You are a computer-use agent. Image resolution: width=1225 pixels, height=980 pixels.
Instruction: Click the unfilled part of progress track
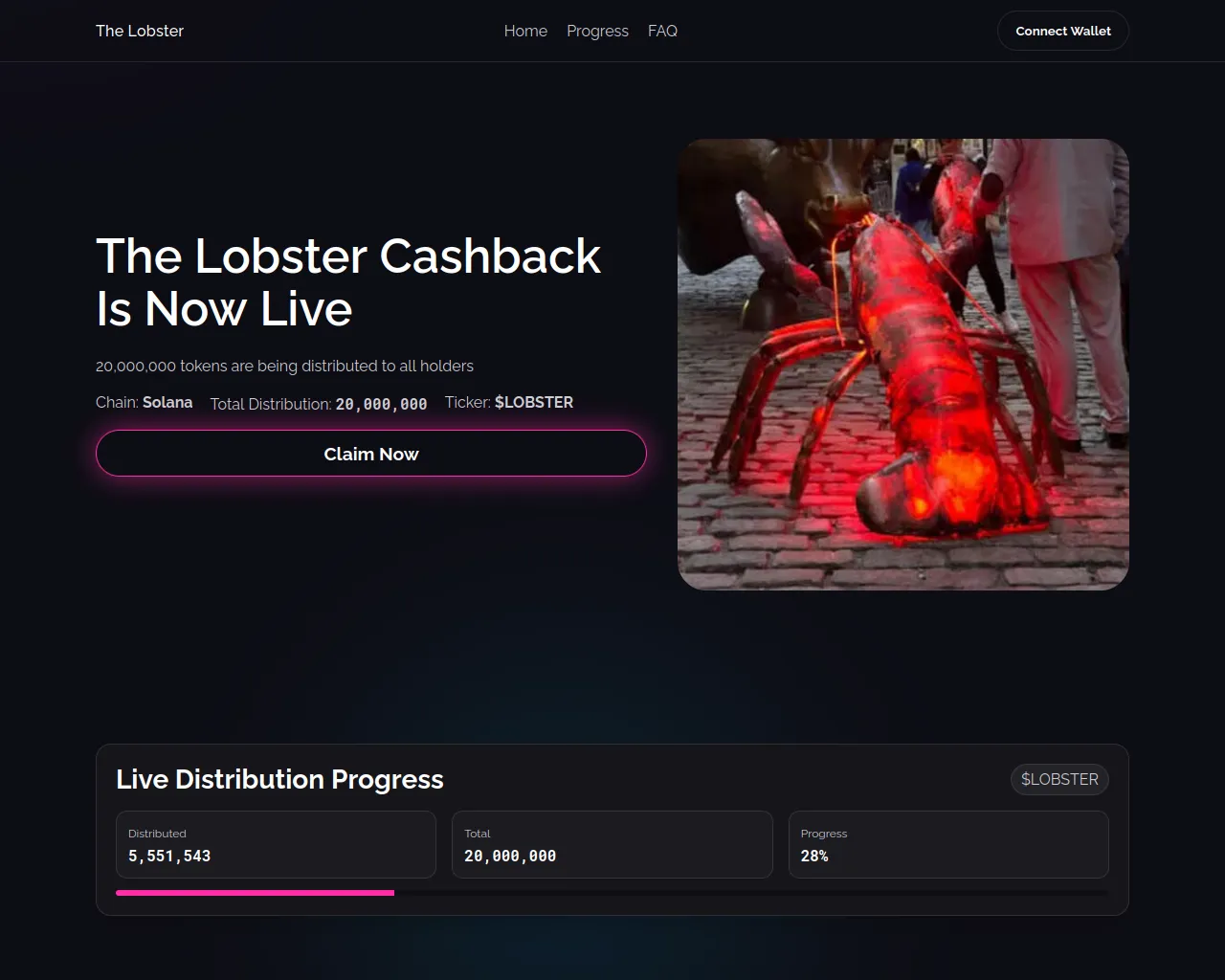751,893
